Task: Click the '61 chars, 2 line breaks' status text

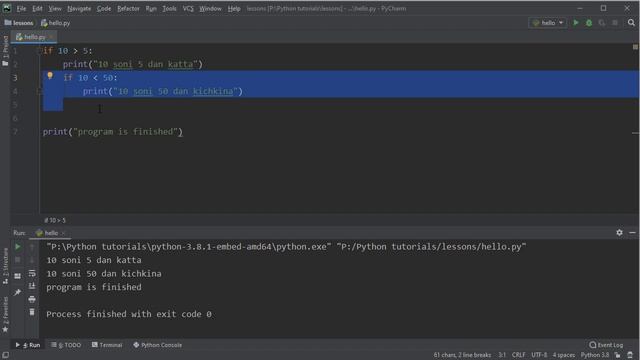Action: coord(462,355)
